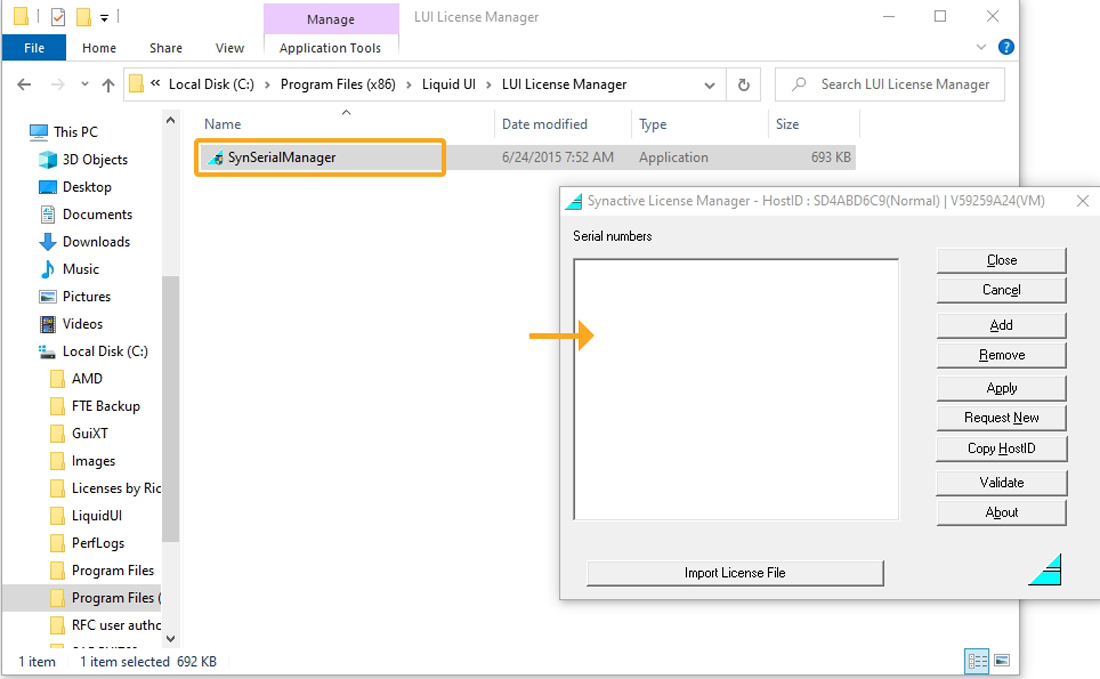Switch to large icons view

tap(1001, 661)
